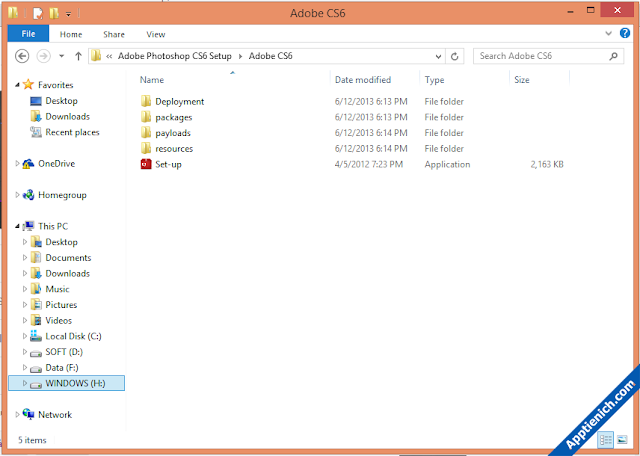The image size is (640, 456).
Task: Click the Music folder icon under This PC
Action: (x=36, y=289)
